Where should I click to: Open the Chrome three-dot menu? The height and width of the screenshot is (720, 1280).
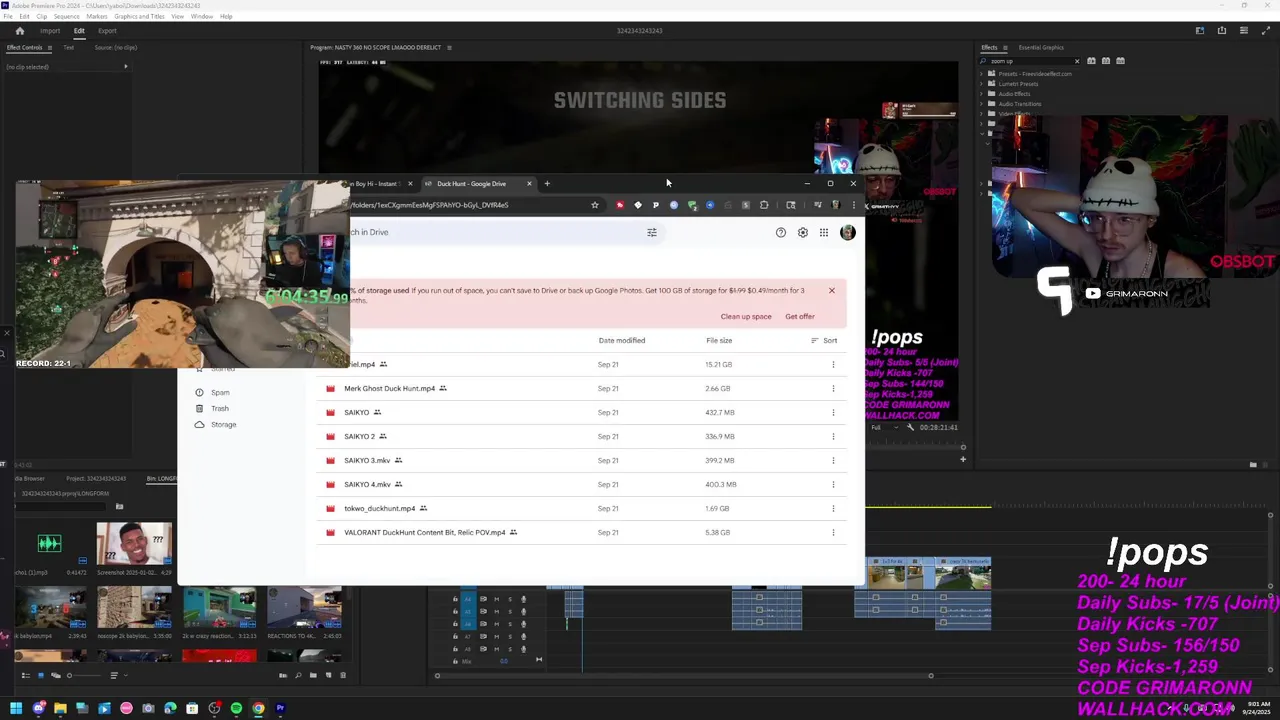coord(853,205)
